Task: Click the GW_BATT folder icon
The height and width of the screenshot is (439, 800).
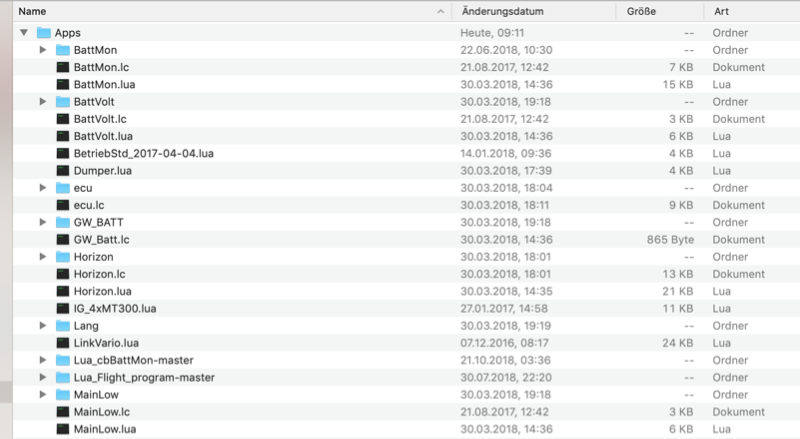Action: (63, 223)
